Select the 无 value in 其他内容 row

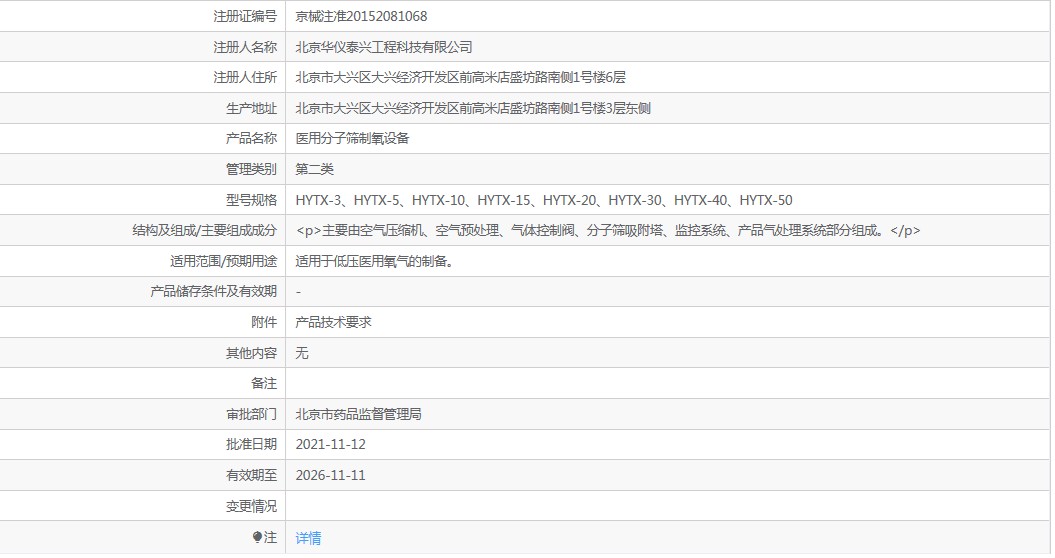[x=301, y=353]
